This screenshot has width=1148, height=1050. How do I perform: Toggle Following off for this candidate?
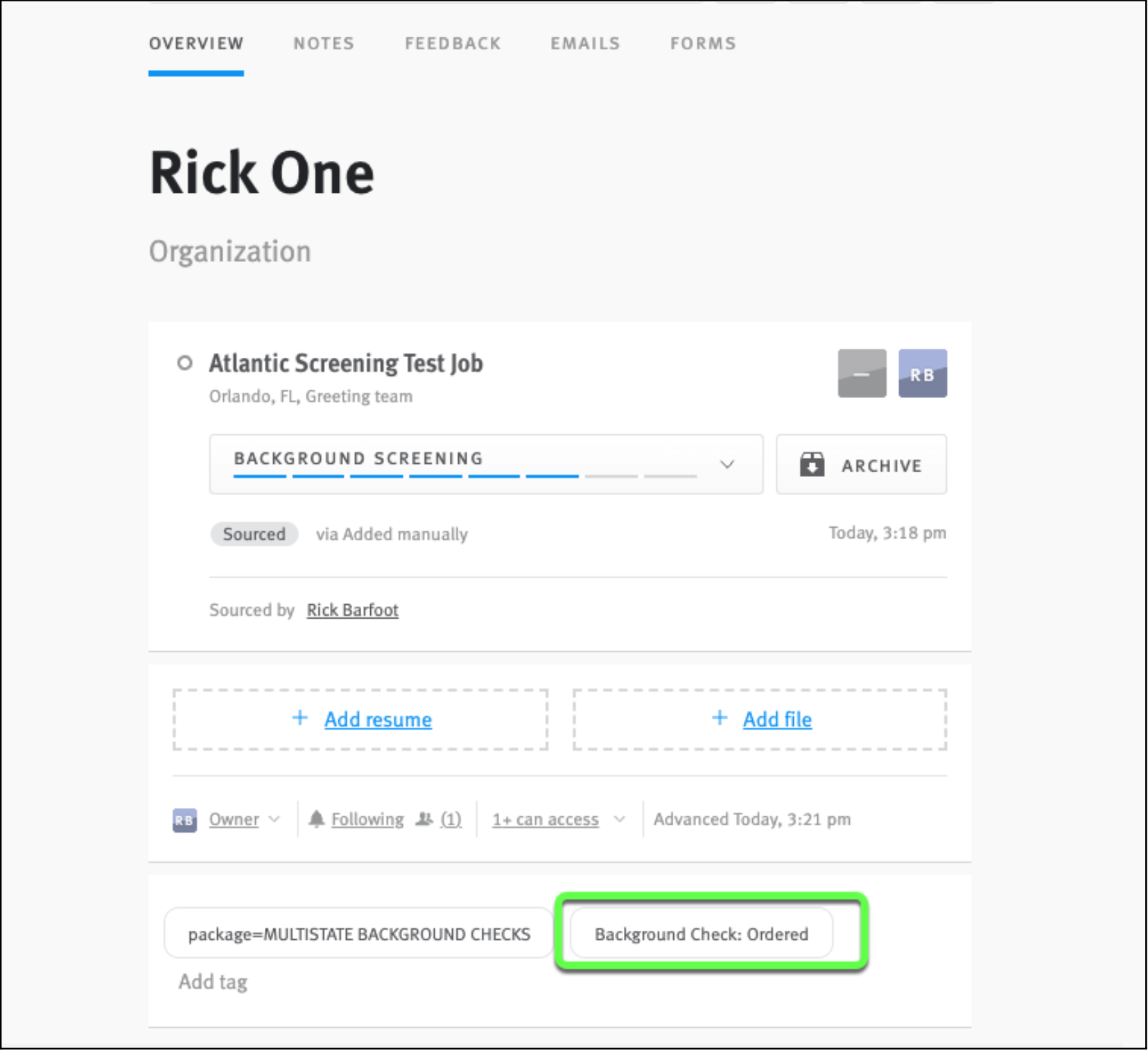(367, 819)
